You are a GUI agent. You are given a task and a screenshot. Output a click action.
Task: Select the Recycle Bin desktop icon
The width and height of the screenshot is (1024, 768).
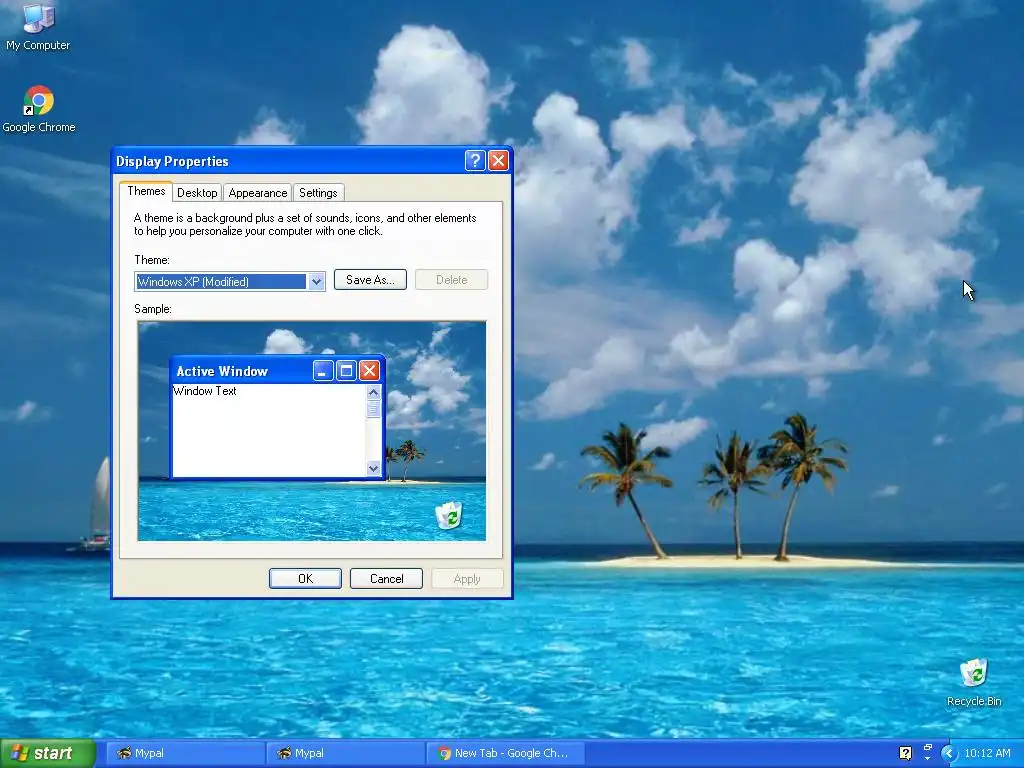coord(974,682)
